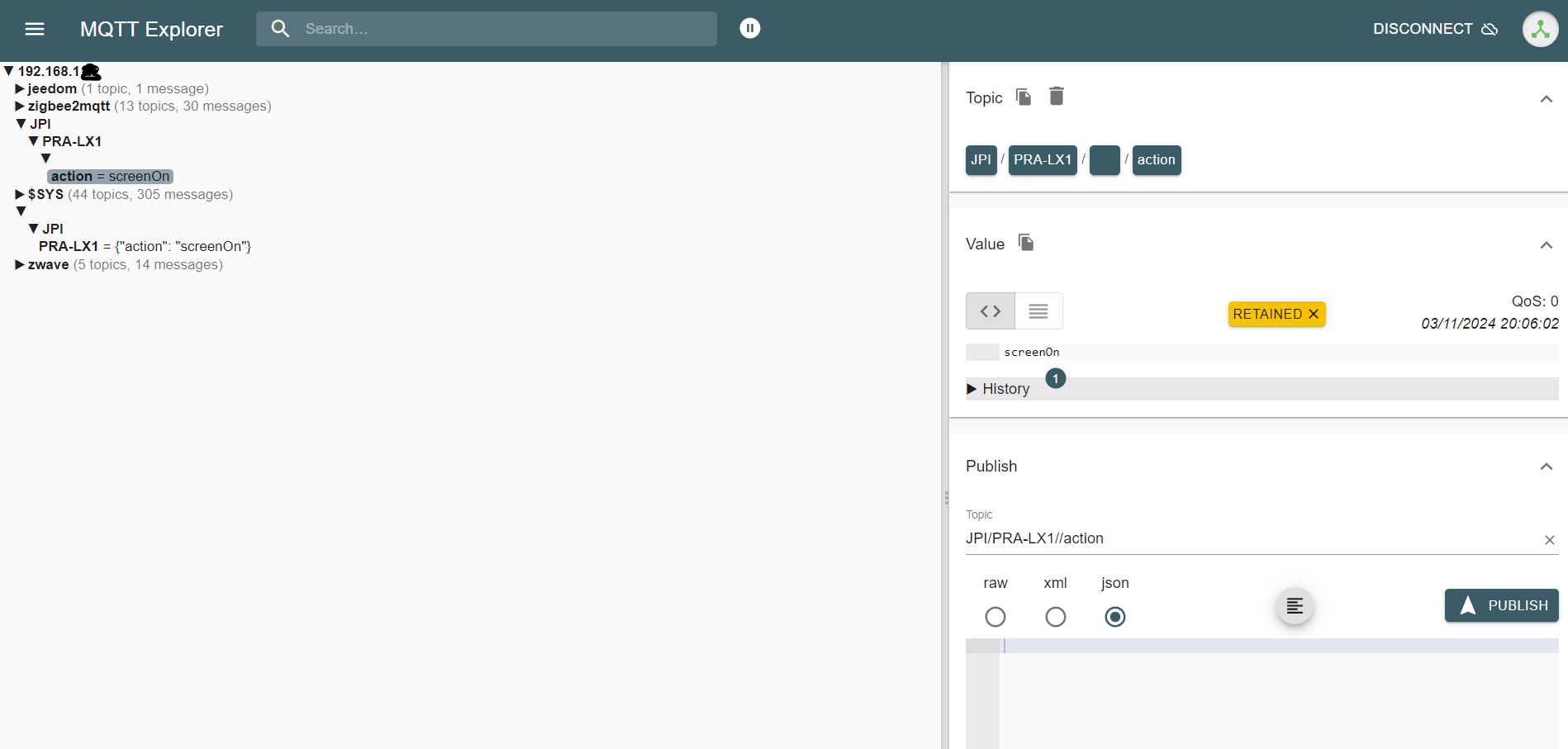Select the PRA-LX1 = {"action": "screenOn"} row
Image resolution: width=1568 pixels, height=749 pixels.
point(145,246)
